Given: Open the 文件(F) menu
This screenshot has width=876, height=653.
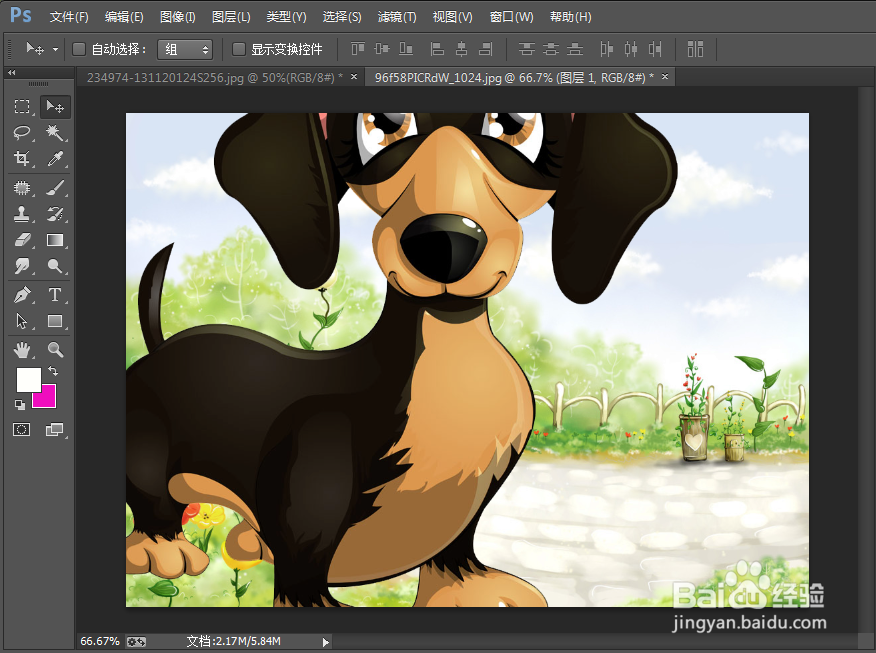Looking at the screenshot, I should pyautogui.click(x=69, y=17).
